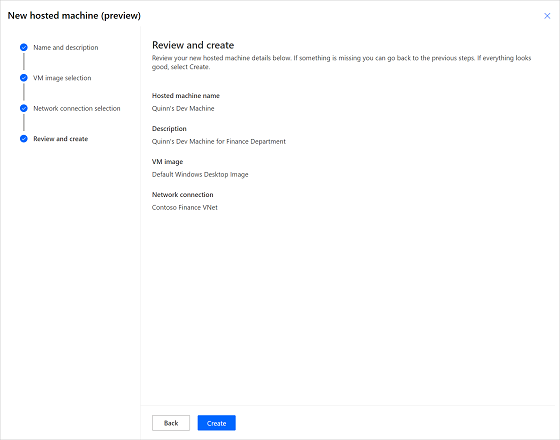Click the Review and create heading

pos(193,45)
